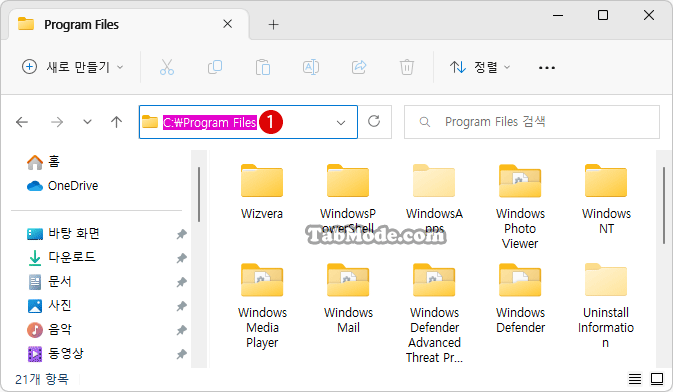Switch to details list view icon
Screen dimensions: 673x392
pyautogui.click(x=635, y=379)
